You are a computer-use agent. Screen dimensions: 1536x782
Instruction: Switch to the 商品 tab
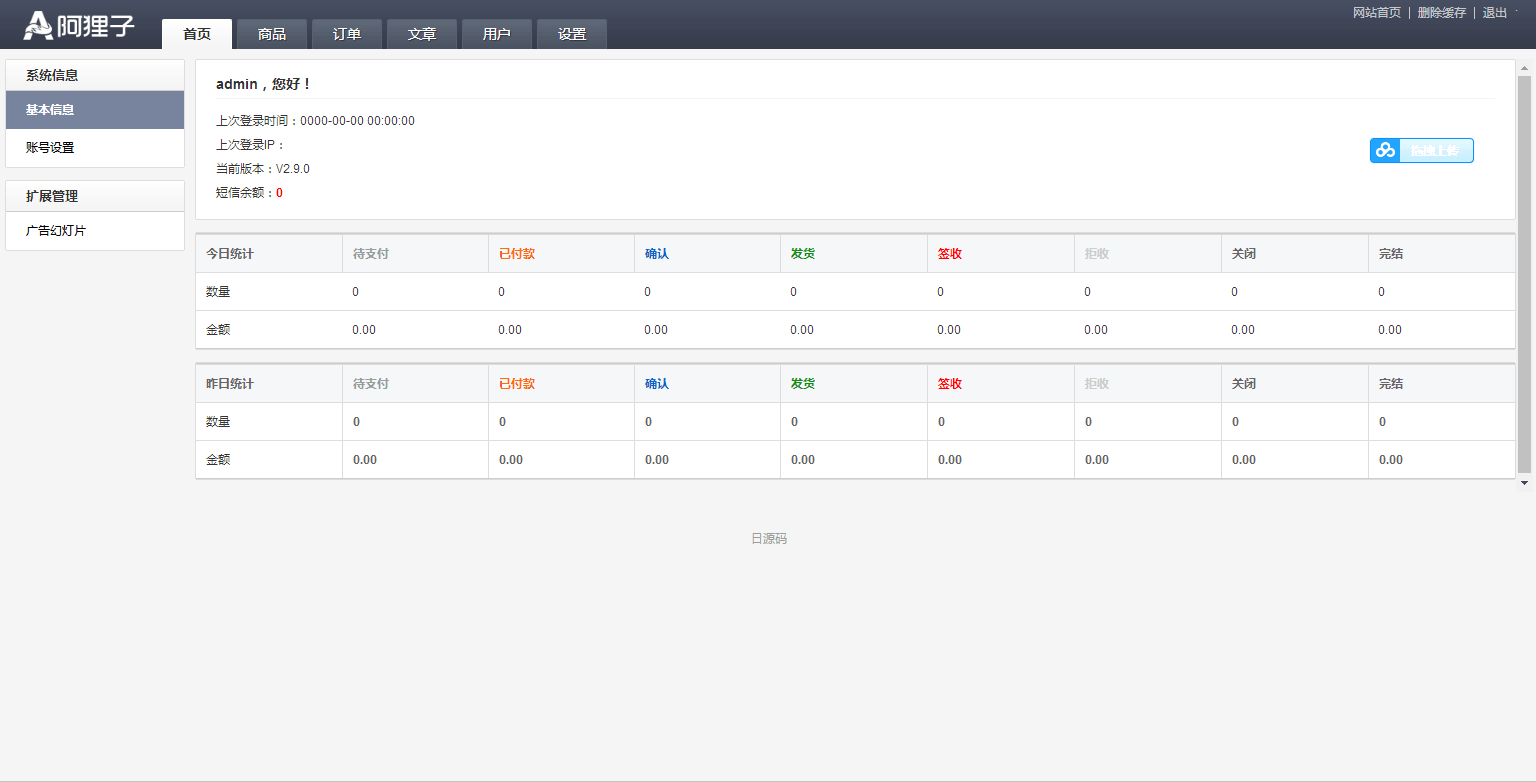(x=272, y=34)
